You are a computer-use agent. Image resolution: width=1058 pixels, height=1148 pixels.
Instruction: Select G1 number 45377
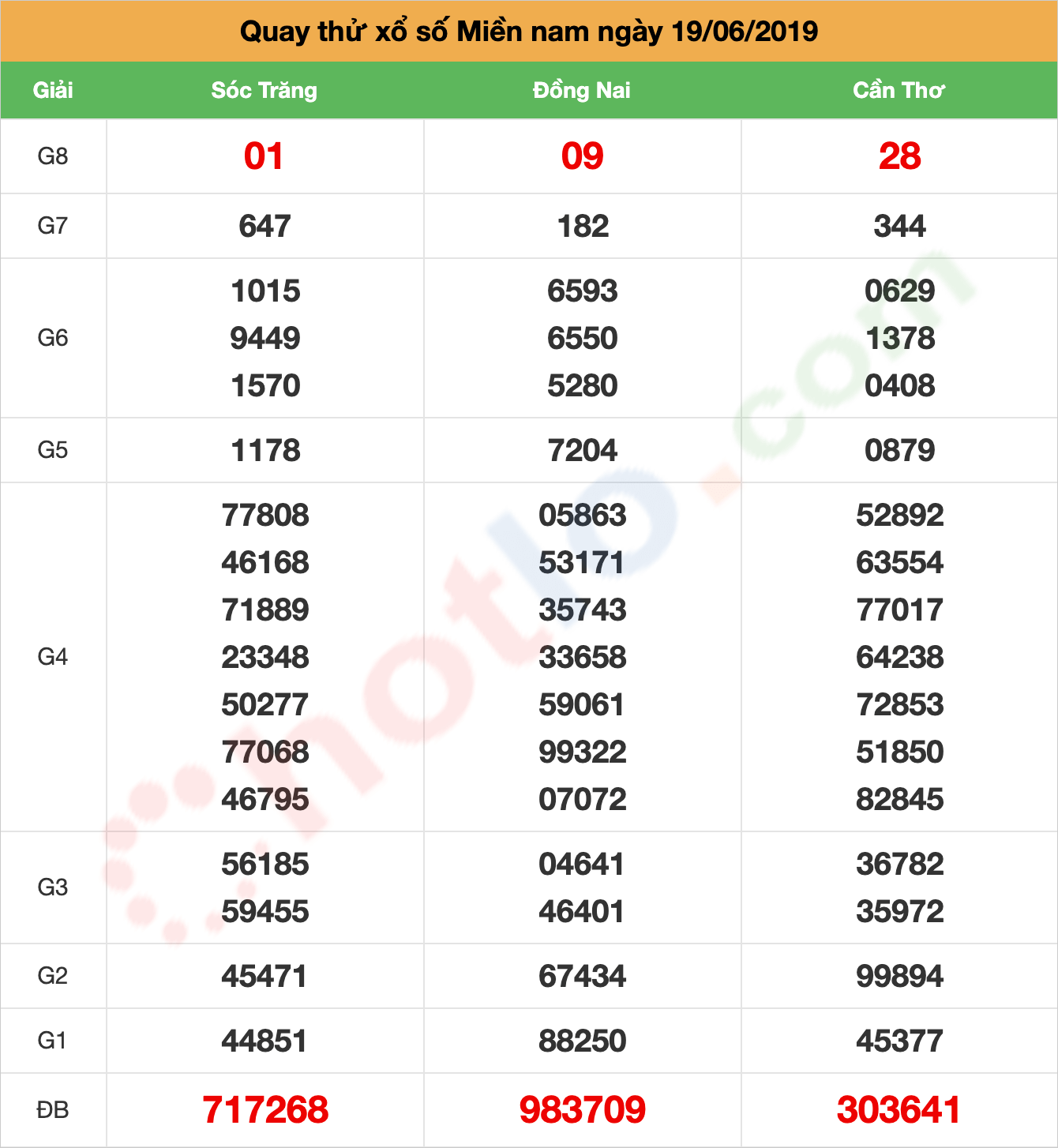tap(900, 1041)
